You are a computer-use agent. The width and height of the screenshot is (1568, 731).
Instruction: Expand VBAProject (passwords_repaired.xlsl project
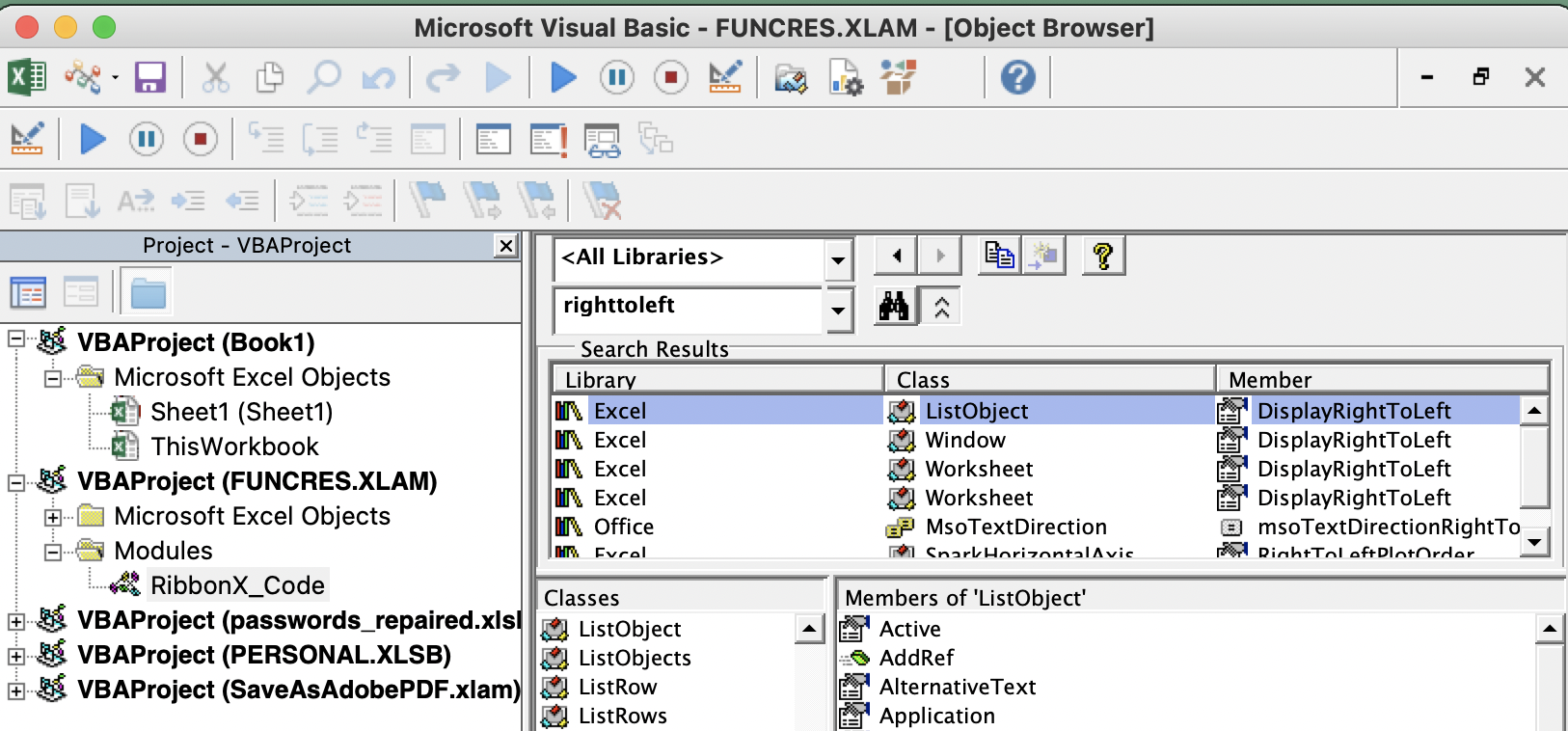15,622
